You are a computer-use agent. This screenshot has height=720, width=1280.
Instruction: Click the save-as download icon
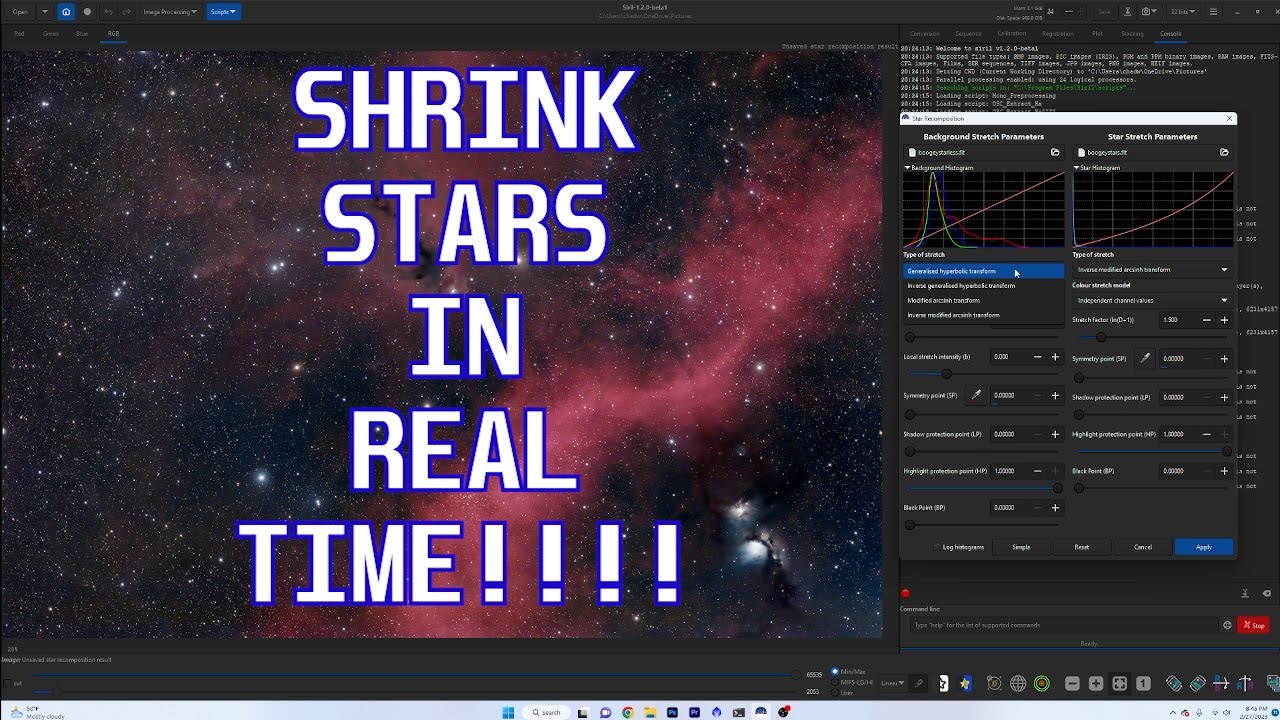pyautogui.click(x=1127, y=12)
